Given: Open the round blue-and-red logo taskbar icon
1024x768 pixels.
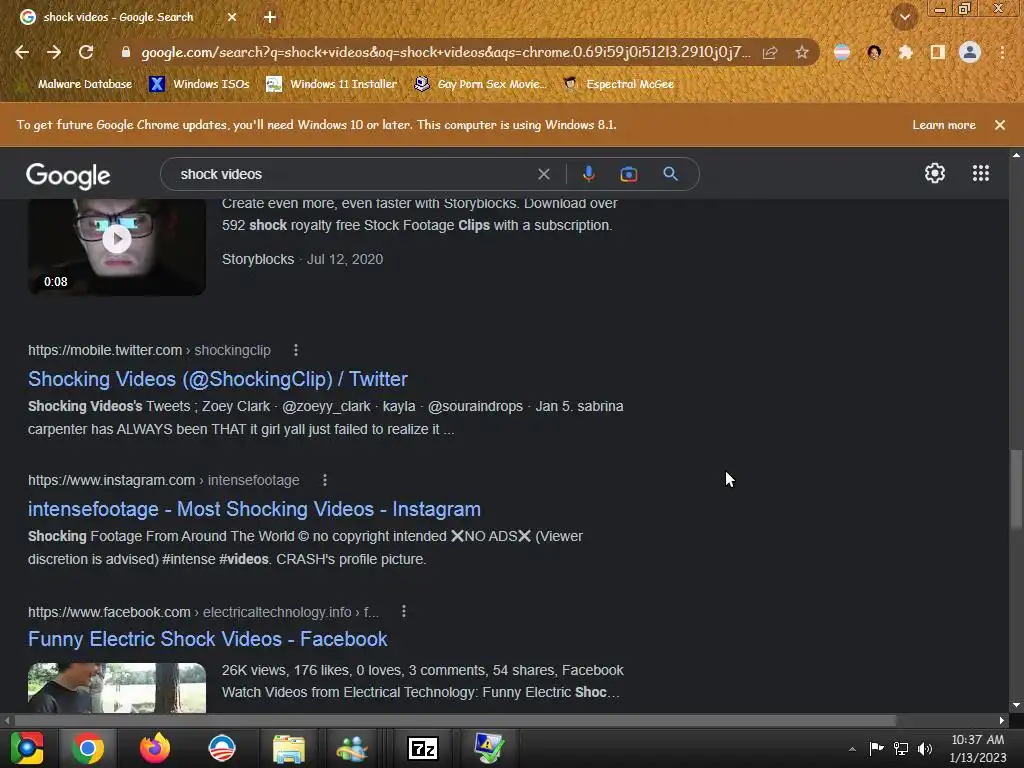Looking at the screenshot, I should (x=221, y=748).
